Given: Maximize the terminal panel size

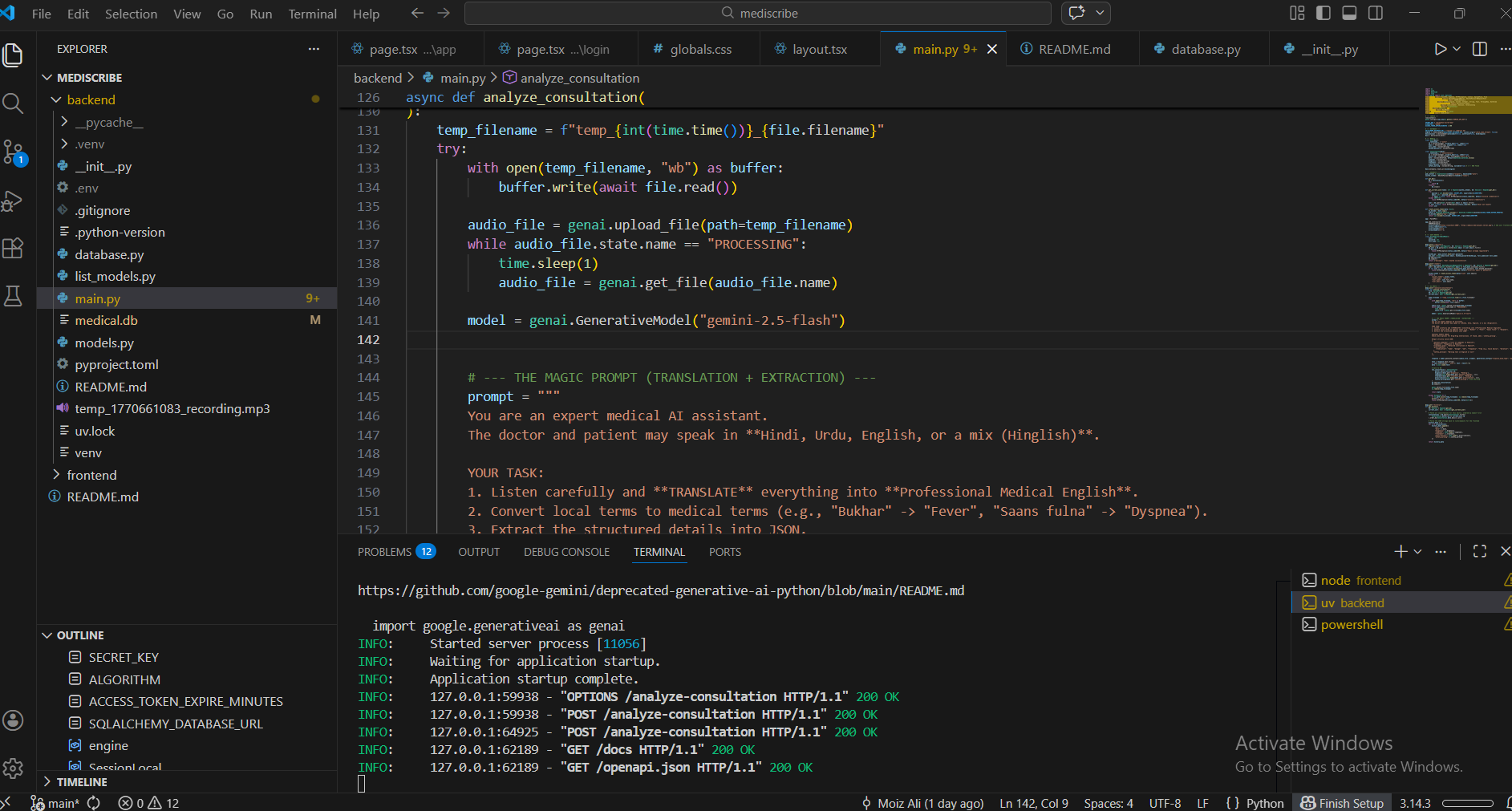Looking at the screenshot, I should (x=1480, y=551).
